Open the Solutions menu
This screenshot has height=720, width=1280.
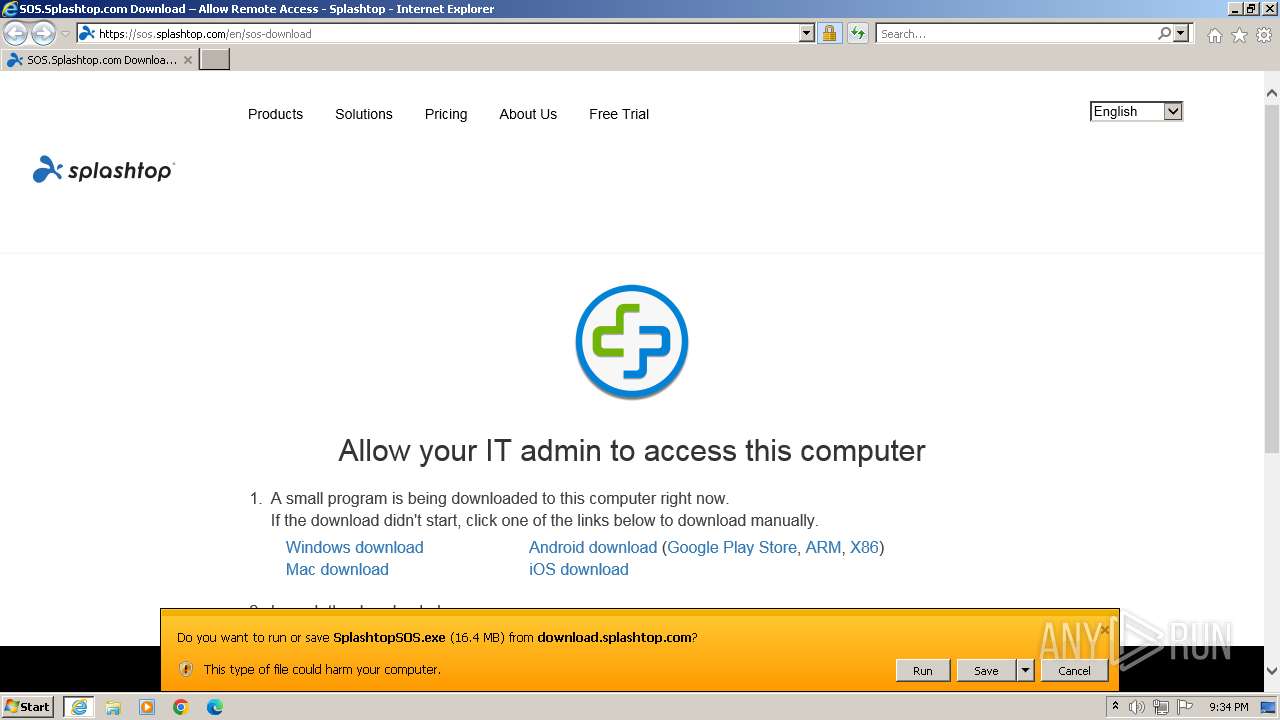pos(364,114)
